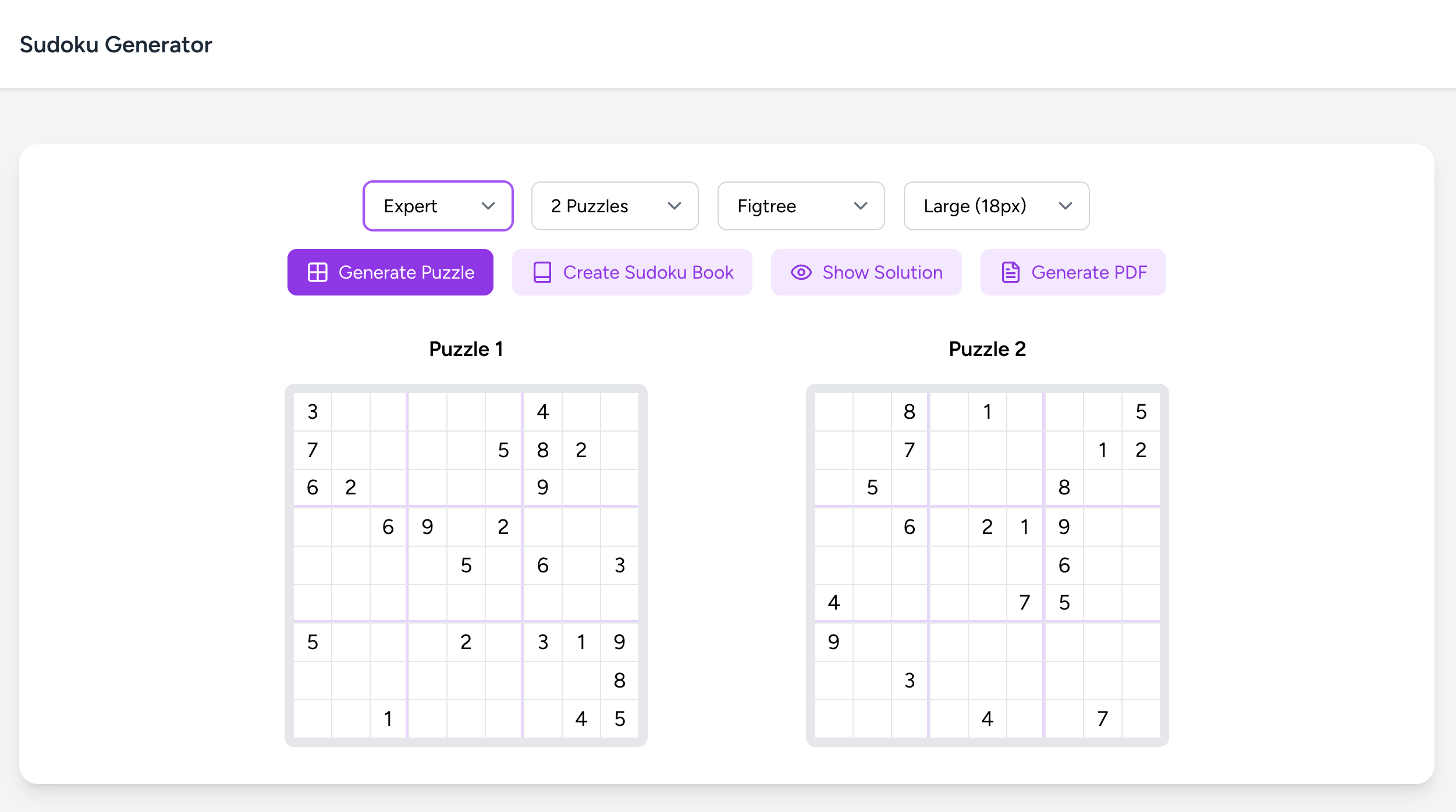Click Create Sudoku Book
The width and height of the screenshot is (1456, 812).
632,272
